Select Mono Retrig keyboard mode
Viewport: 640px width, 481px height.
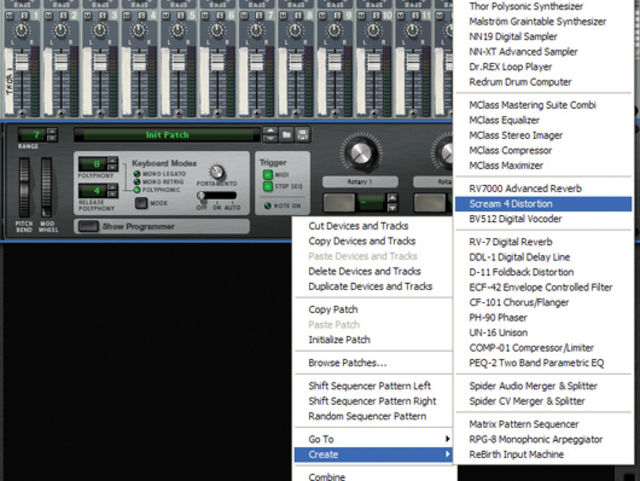point(137,182)
